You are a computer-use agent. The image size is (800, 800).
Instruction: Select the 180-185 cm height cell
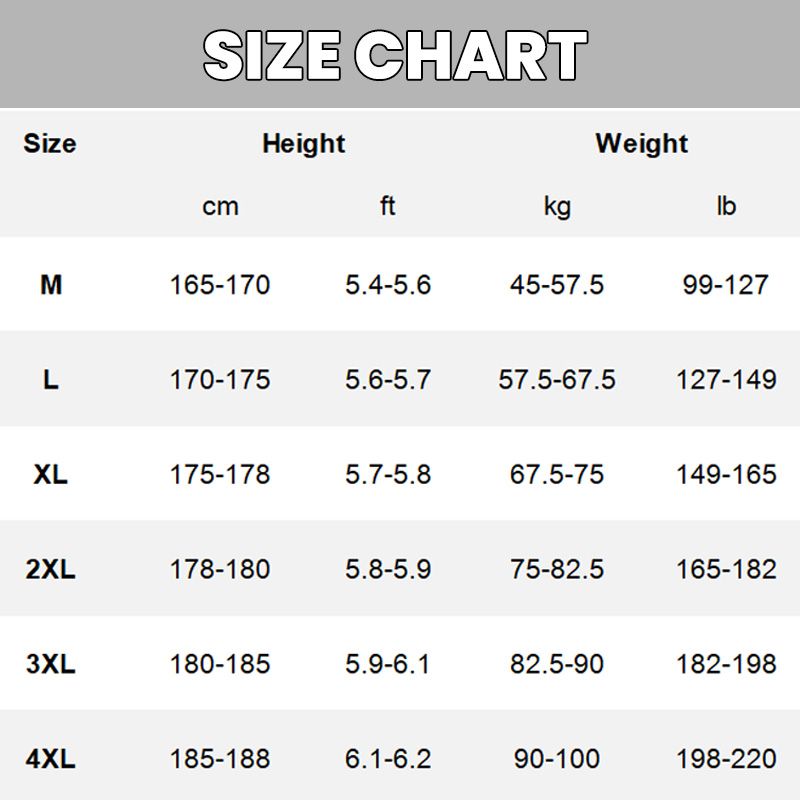[x=220, y=664]
